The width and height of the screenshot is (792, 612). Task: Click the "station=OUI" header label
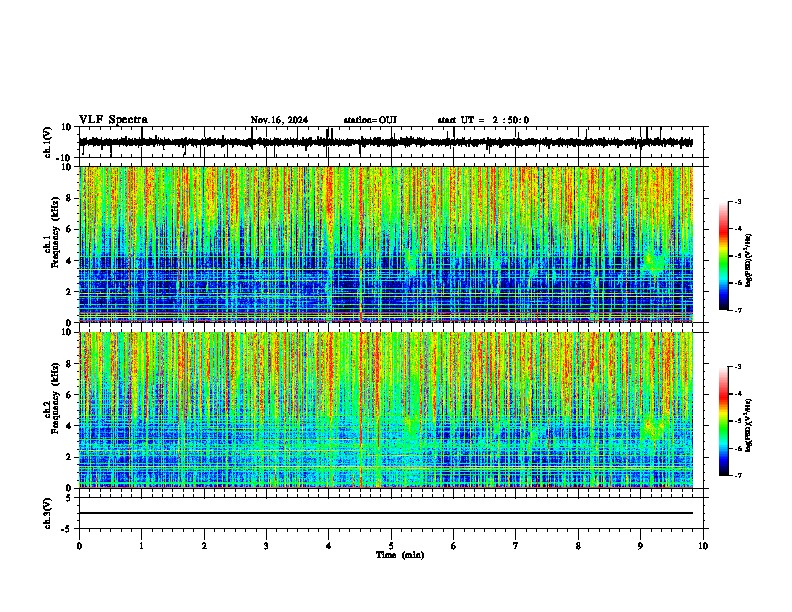click(370, 120)
